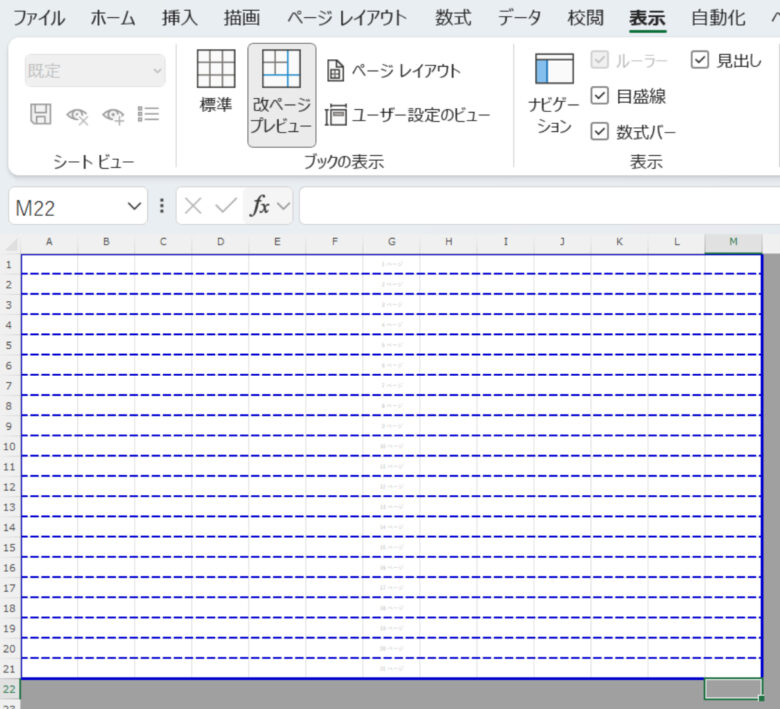Toggle the 数式バー formula bar checkbox
The image size is (780, 709).
[x=599, y=132]
